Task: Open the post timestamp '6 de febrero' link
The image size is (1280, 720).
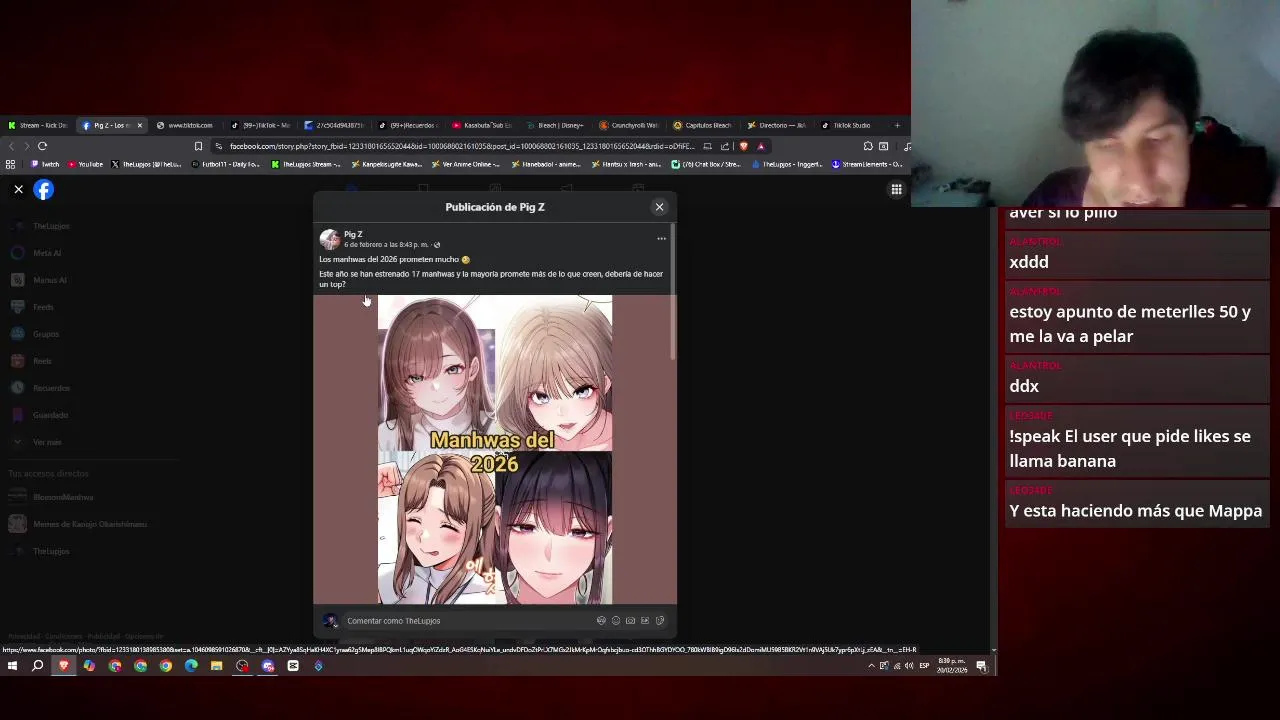Action: click(x=386, y=245)
